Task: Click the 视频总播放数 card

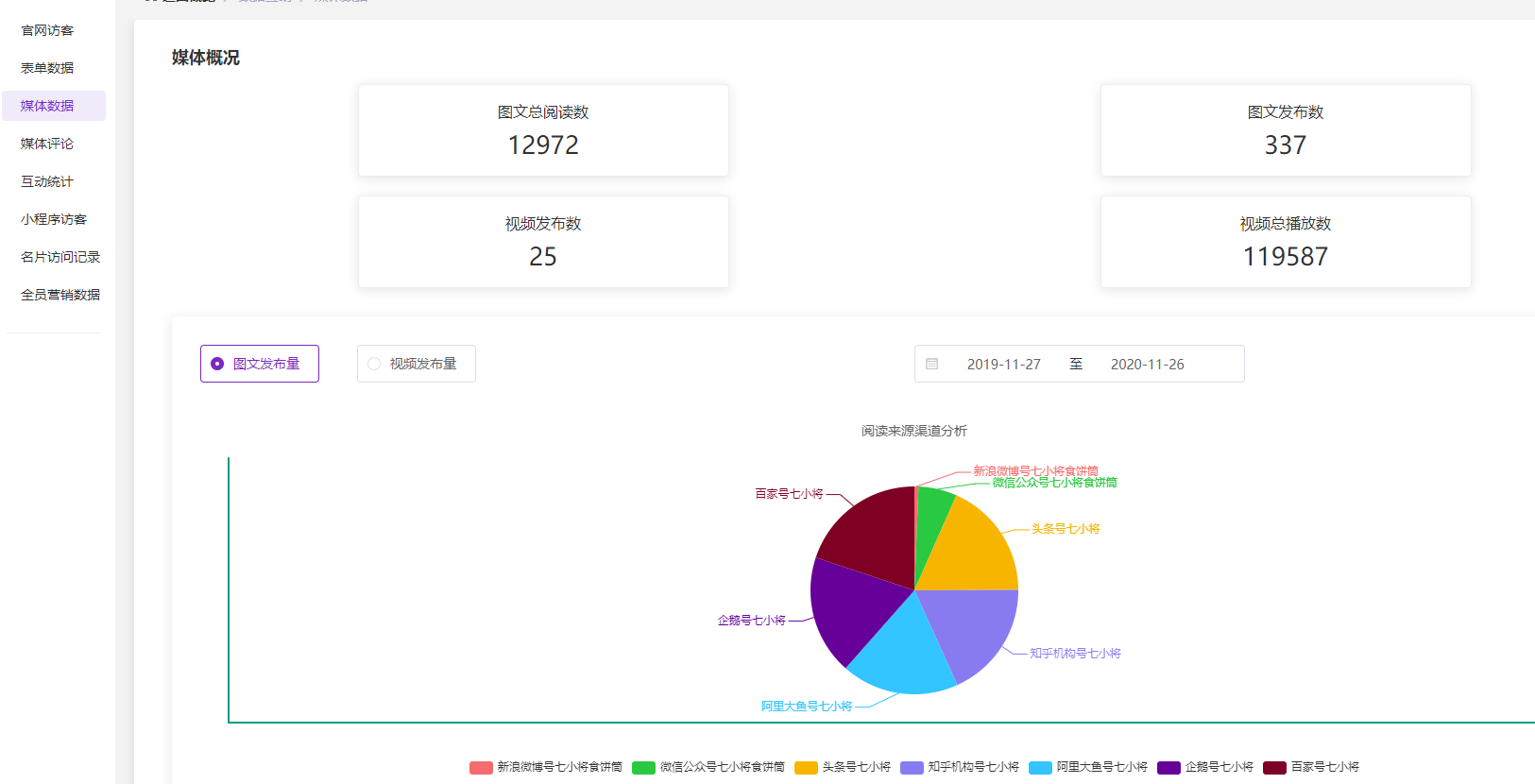Action: click(x=1286, y=242)
